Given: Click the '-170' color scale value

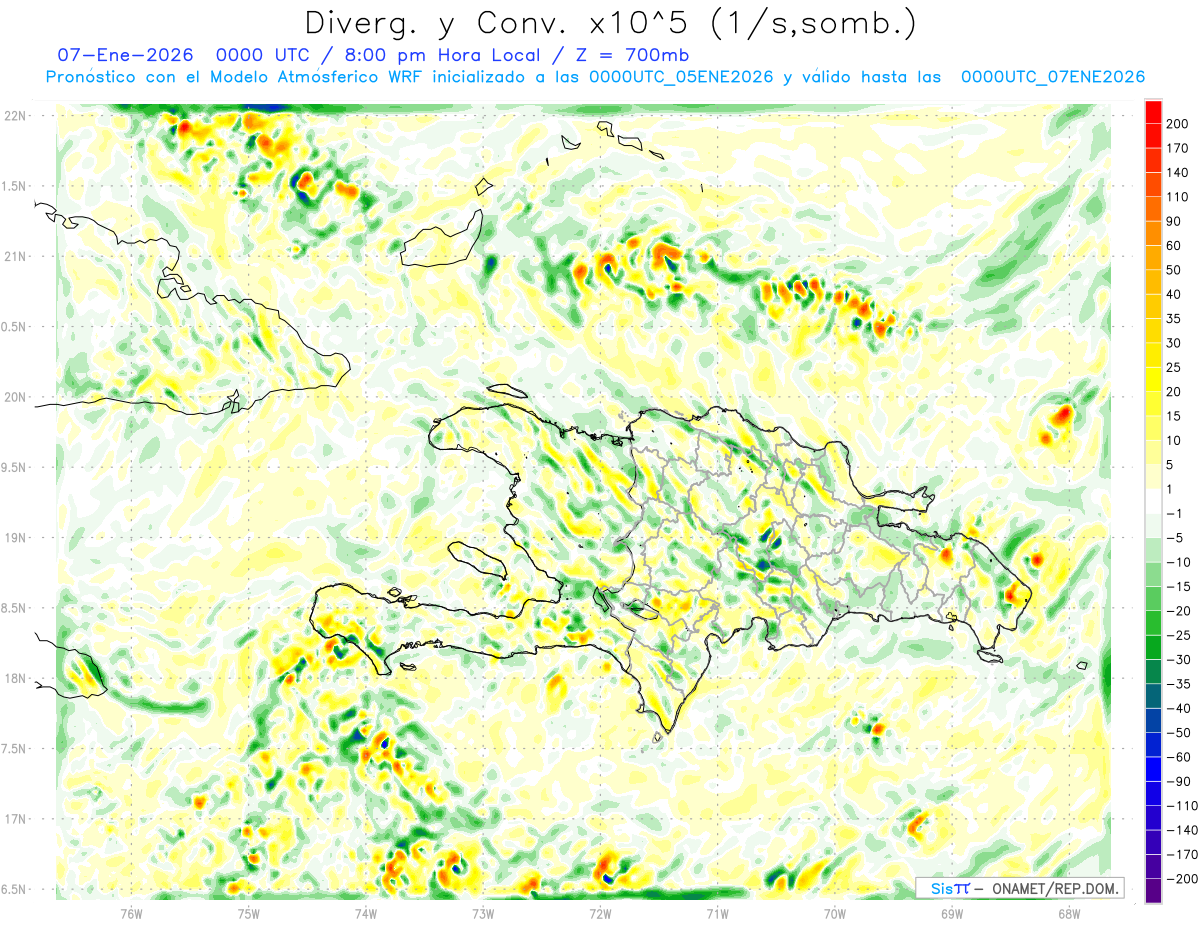Looking at the screenshot, I should tap(1182, 855).
